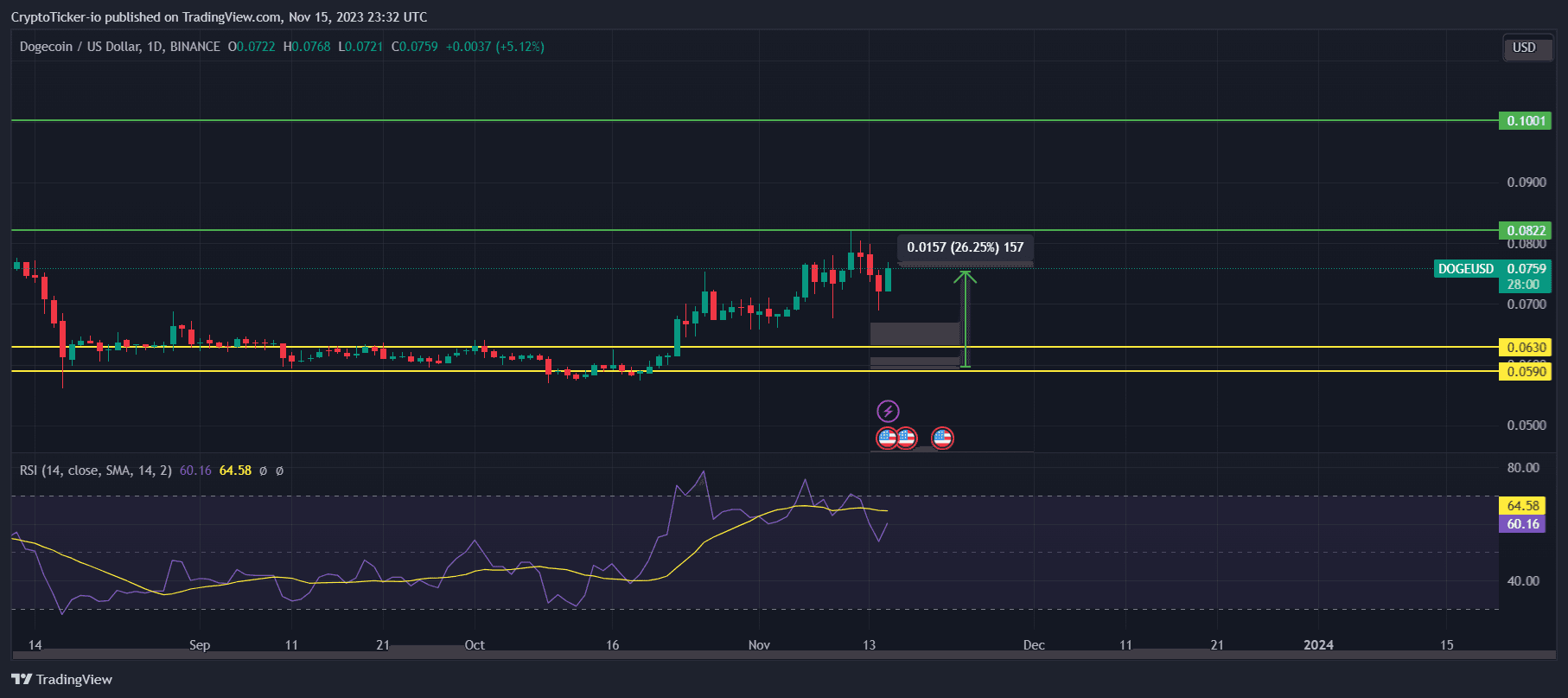Click the purple 60.16 RSI value label
Viewport: 1568px width, 698px height.
[1522, 524]
